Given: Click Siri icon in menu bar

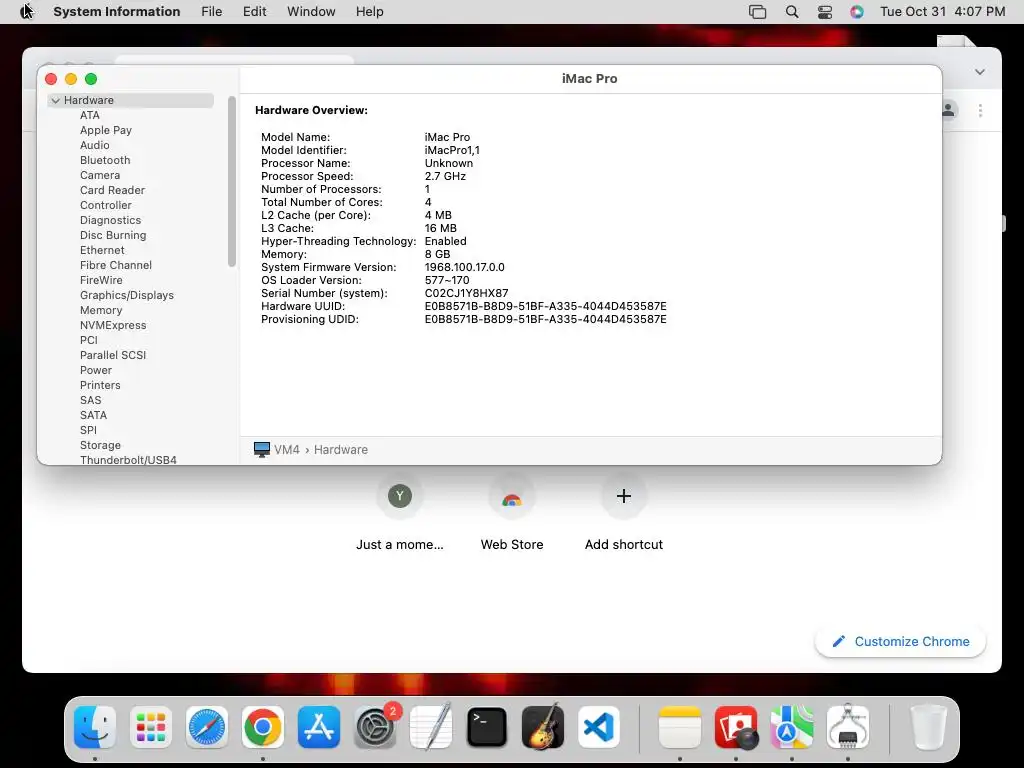Looking at the screenshot, I should [857, 12].
